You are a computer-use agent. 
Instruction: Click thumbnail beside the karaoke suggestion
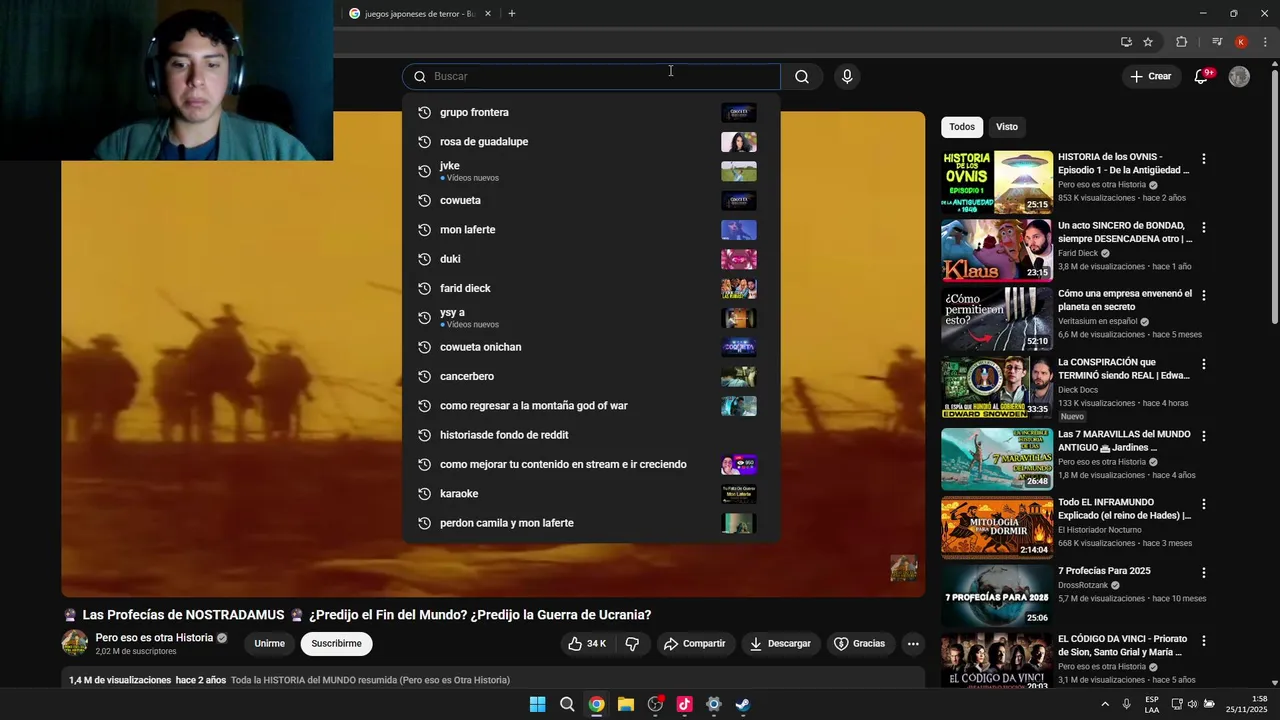[739, 494]
